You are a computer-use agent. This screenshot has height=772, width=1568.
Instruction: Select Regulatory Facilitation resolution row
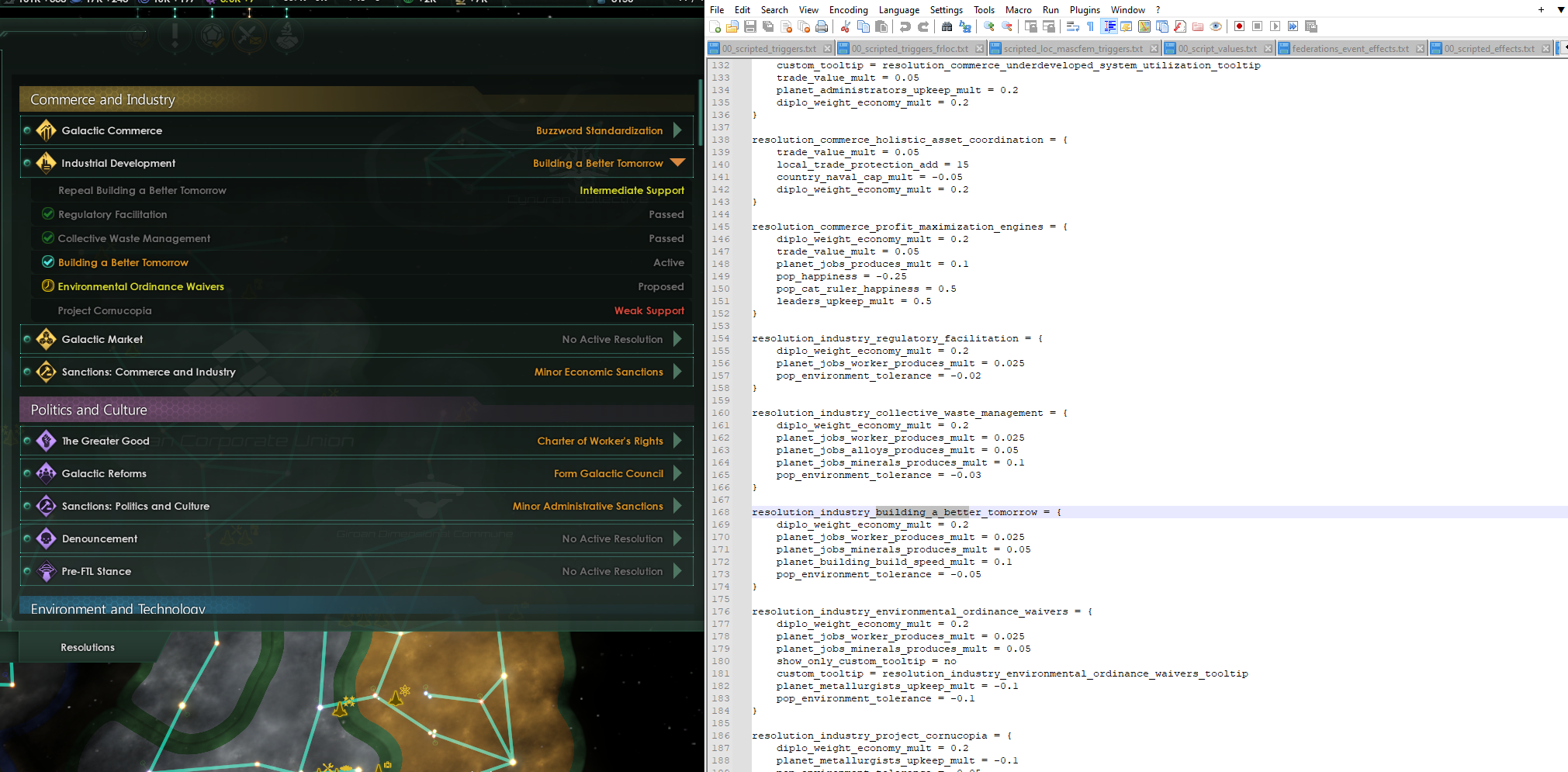pyautogui.click(x=362, y=214)
